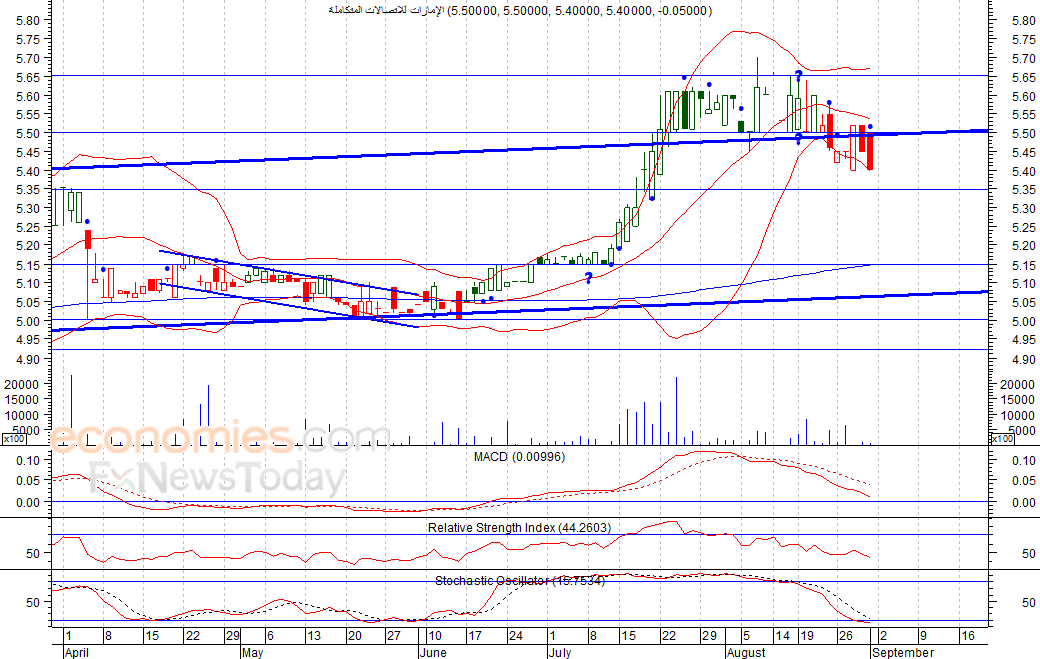Click the August month label

point(746,652)
